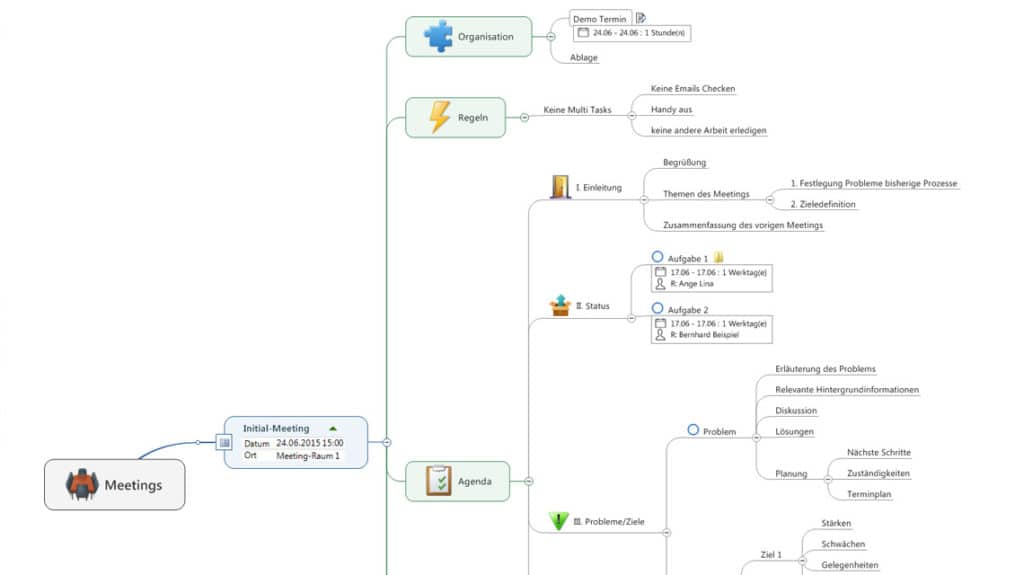Click the box icon beside II. Status

coord(560,306)
